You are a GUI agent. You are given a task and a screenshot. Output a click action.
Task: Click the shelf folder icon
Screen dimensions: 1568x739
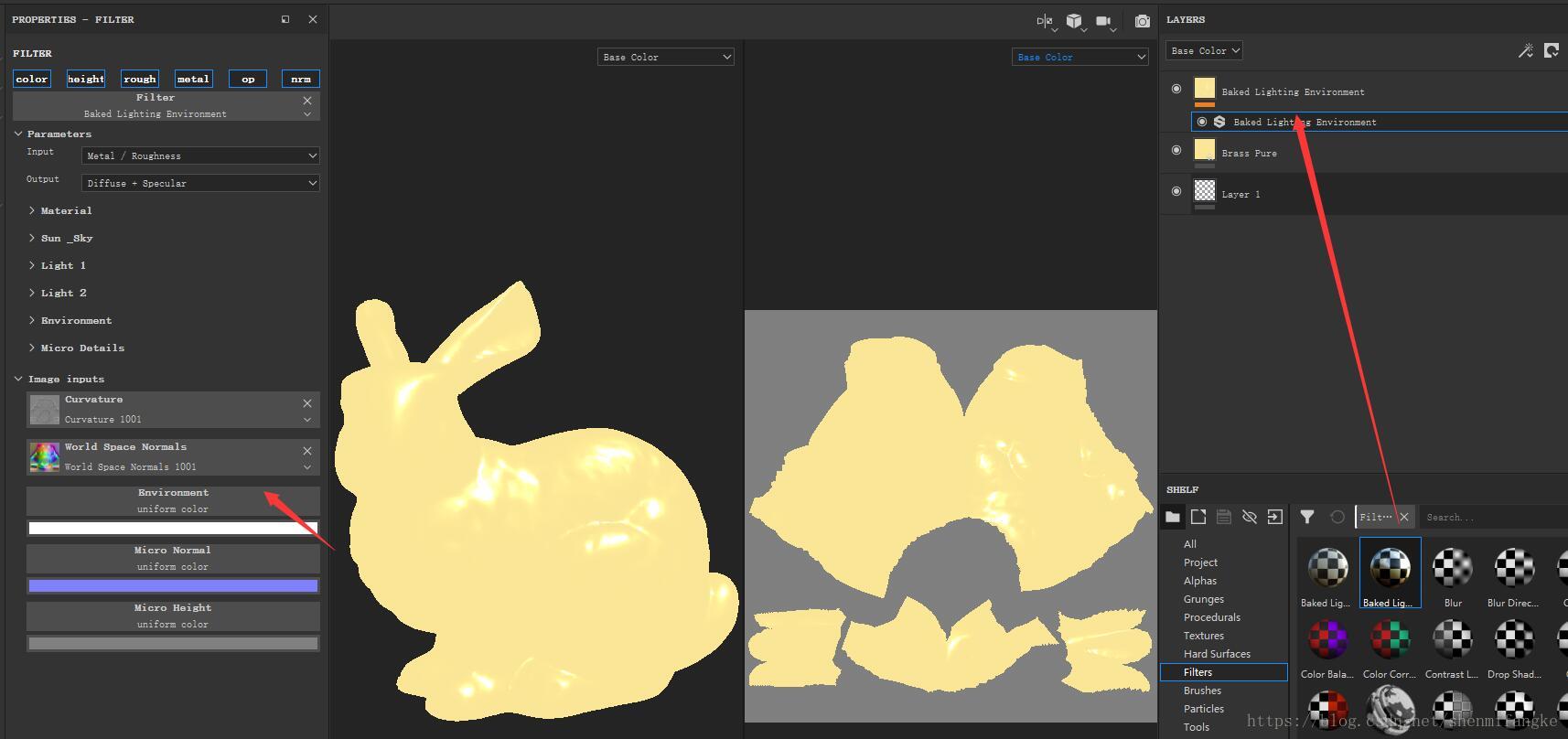1172,517
